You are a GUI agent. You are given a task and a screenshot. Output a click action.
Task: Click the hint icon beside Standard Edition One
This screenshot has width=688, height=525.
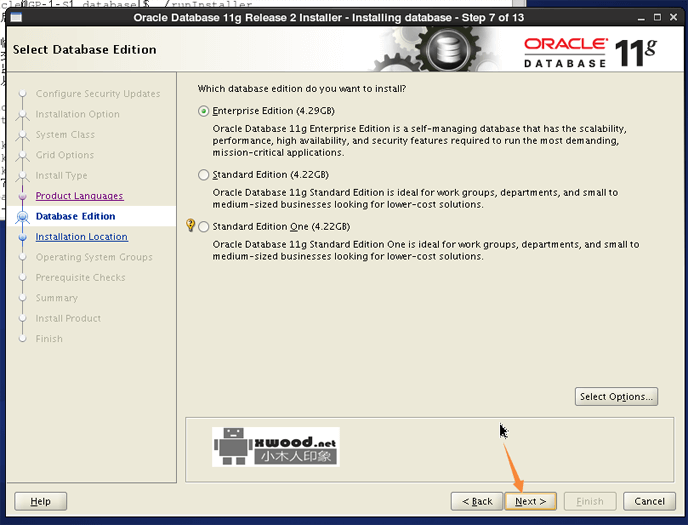coord(191,226)
